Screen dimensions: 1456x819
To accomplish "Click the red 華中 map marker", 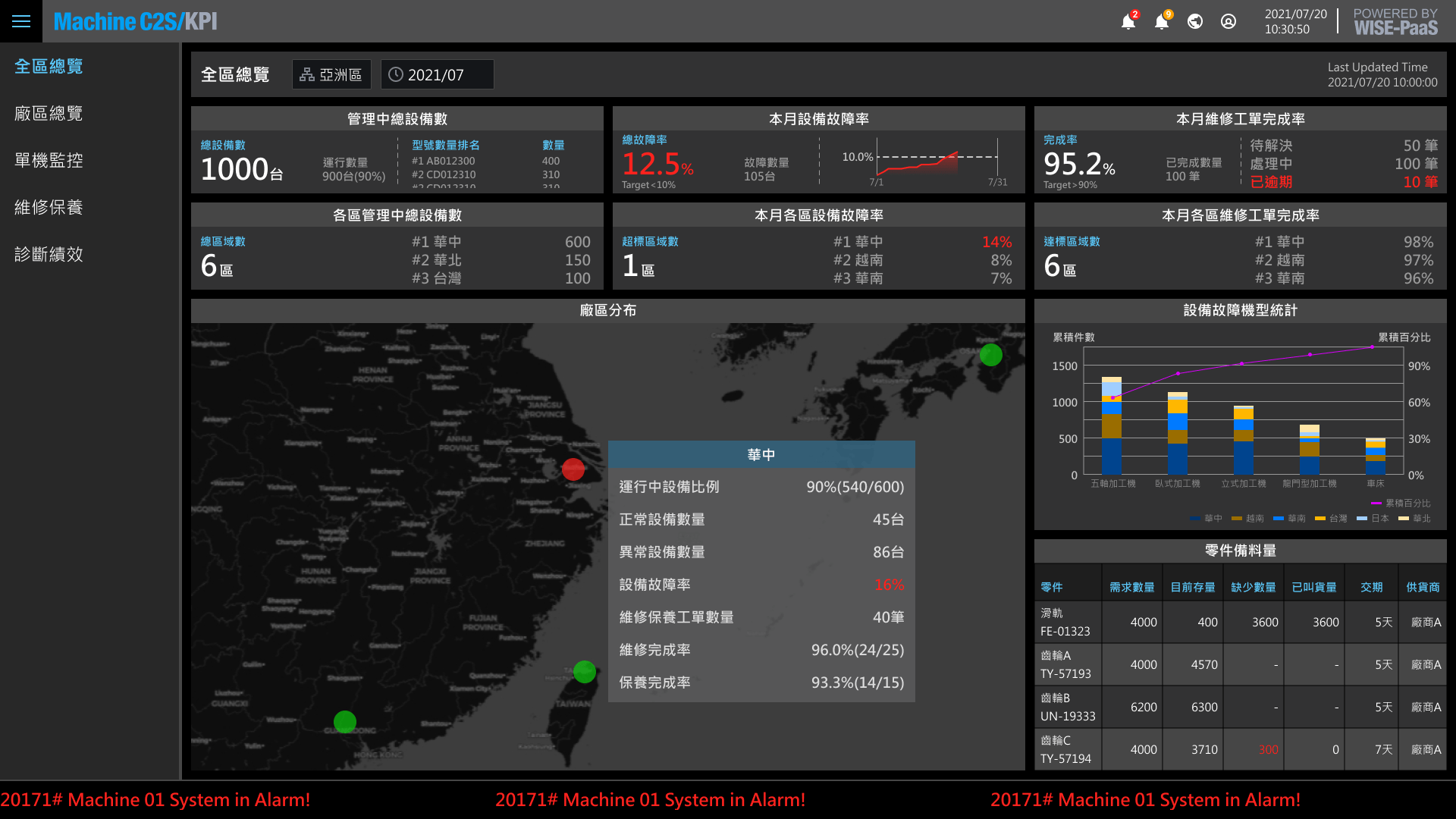I will pyautogui.click(x=573, y=469).
